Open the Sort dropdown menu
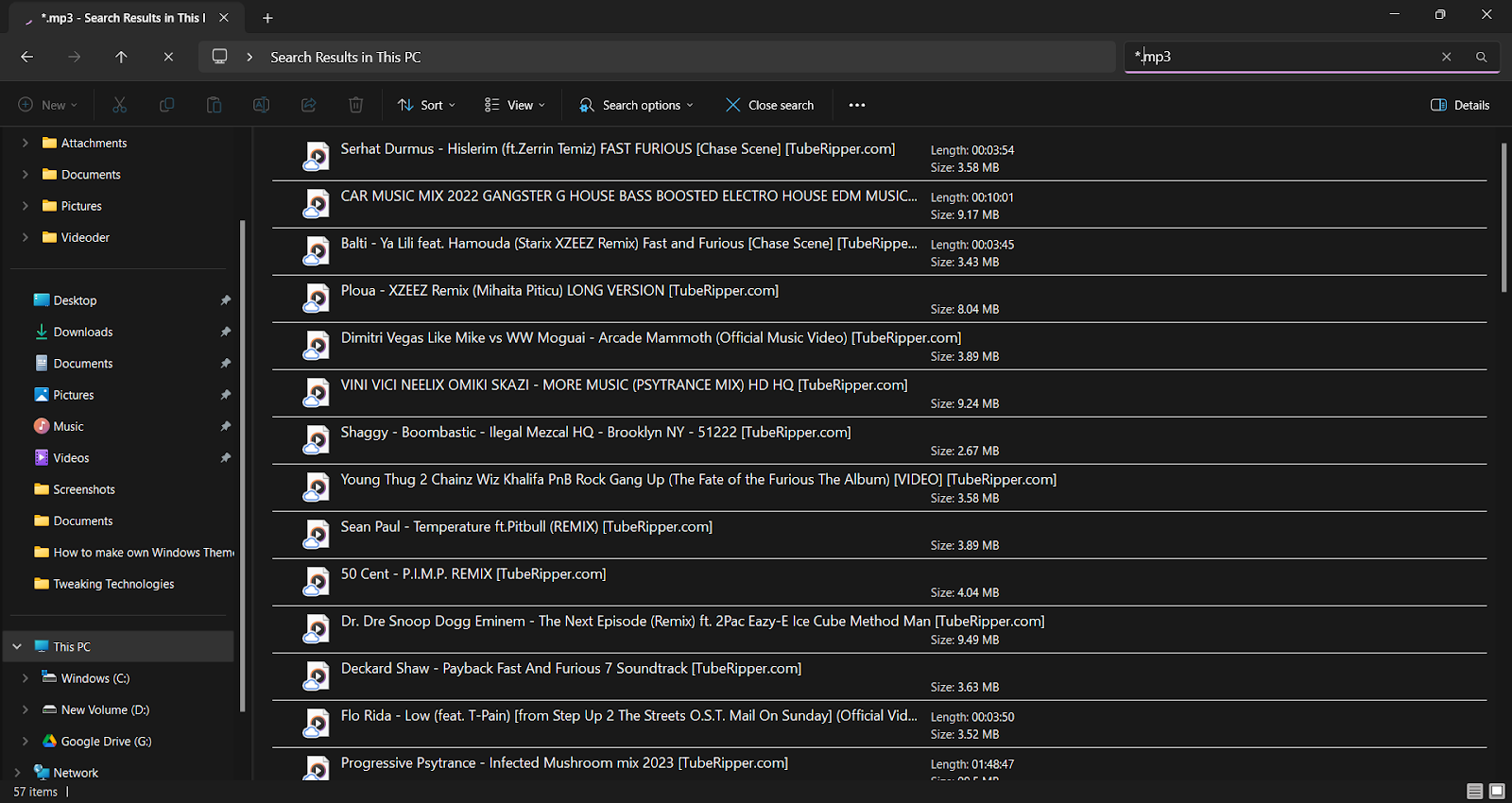Screen dimensions: 1512x803 (426, 105)
